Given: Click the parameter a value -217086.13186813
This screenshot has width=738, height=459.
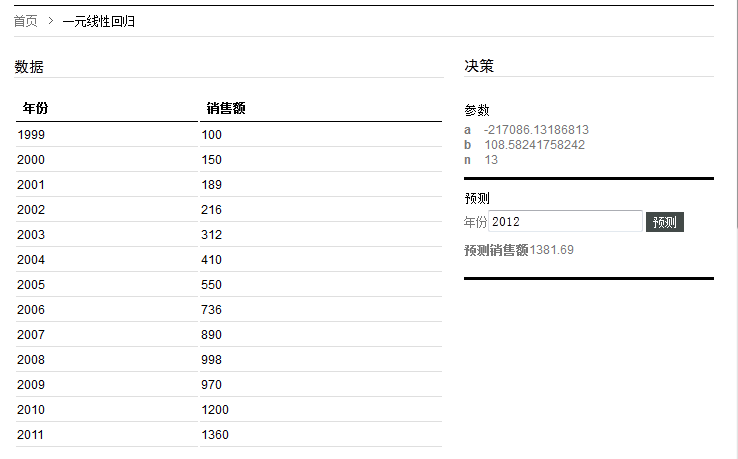Looking at the screenshot, I should pos(536,130).
